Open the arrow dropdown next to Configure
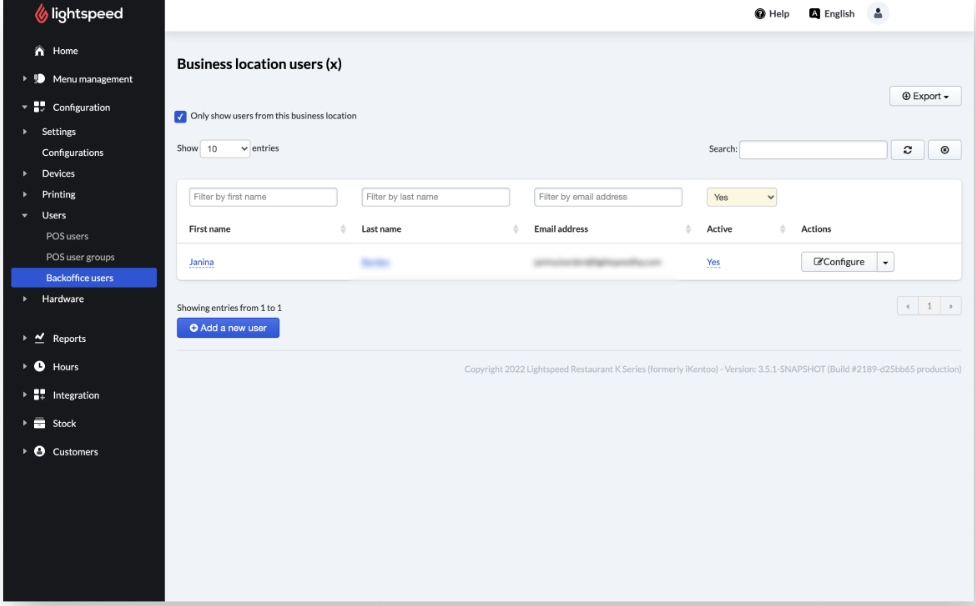Image resolution: width=976 pixels, height=606 pixels. coord(886,263)
